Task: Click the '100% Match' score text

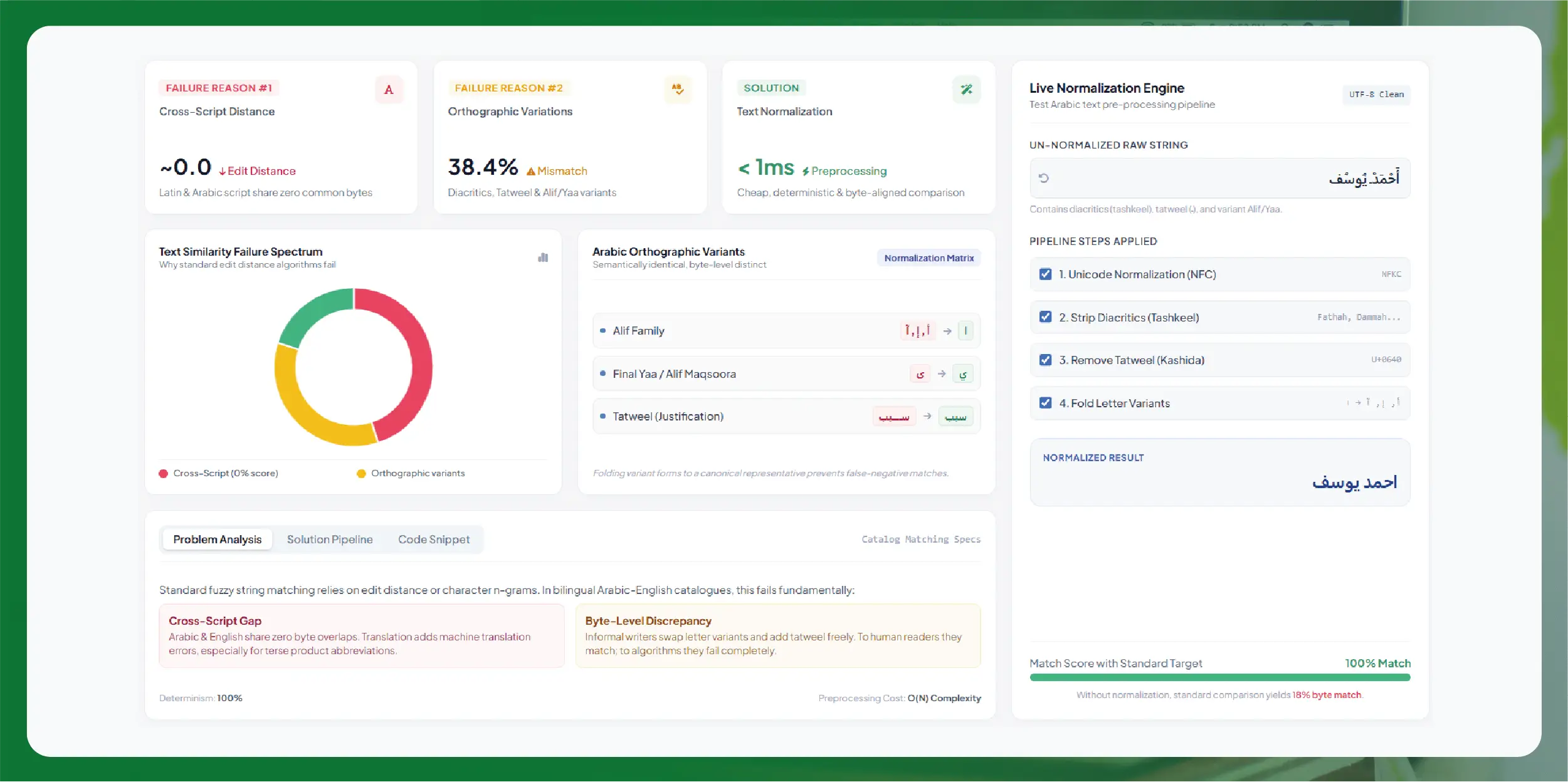Action: coord(1377,664)
